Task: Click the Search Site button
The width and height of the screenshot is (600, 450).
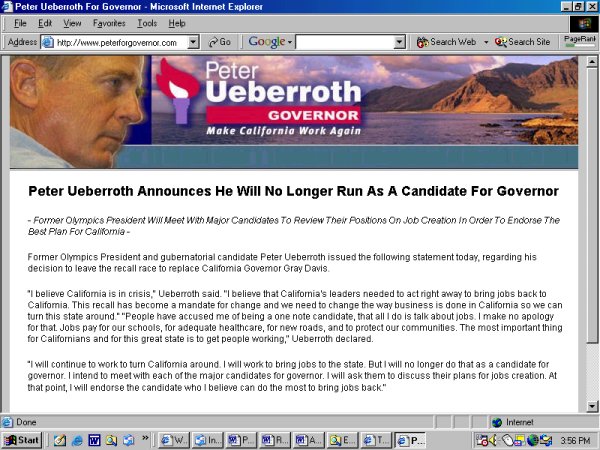Action: click(522, 42)
